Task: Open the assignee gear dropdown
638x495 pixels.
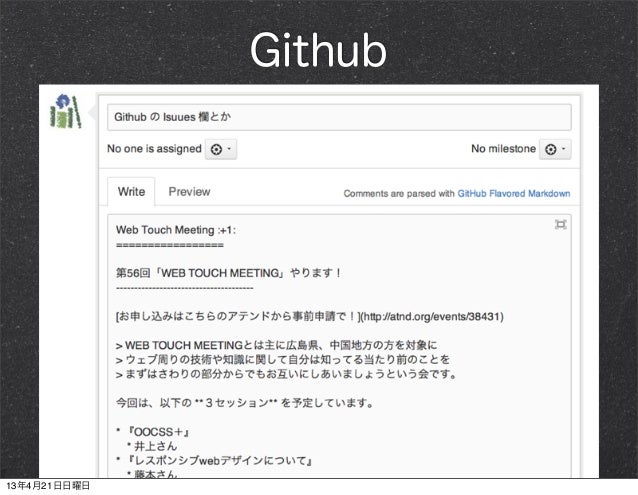Action: pyautogui.click(x=221, y=149)
